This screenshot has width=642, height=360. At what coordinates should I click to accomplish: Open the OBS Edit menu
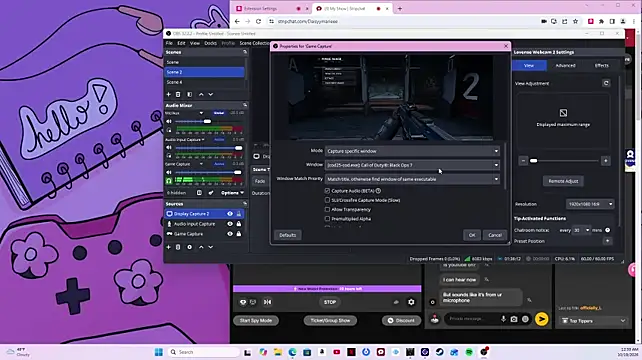click(181, 43)
